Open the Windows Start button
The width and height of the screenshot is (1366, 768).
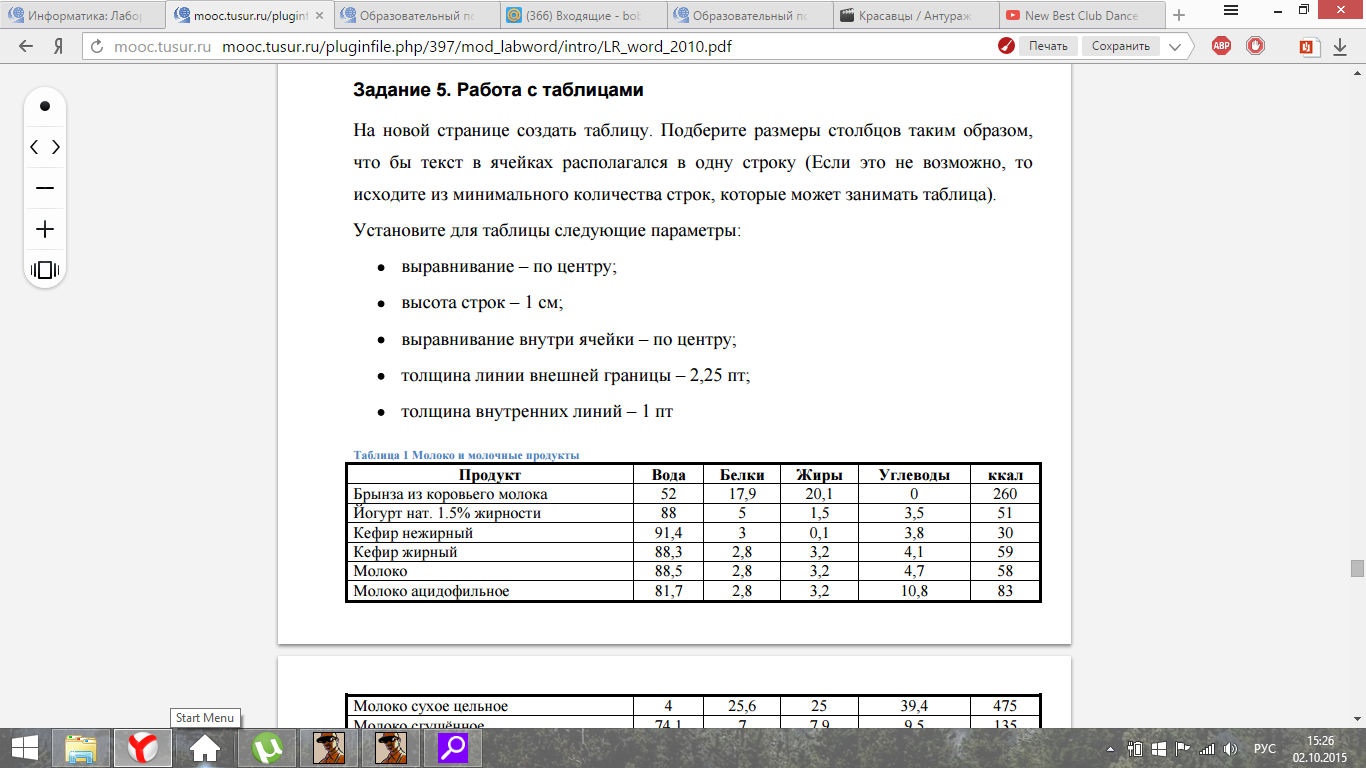click(x=24, y=747)
